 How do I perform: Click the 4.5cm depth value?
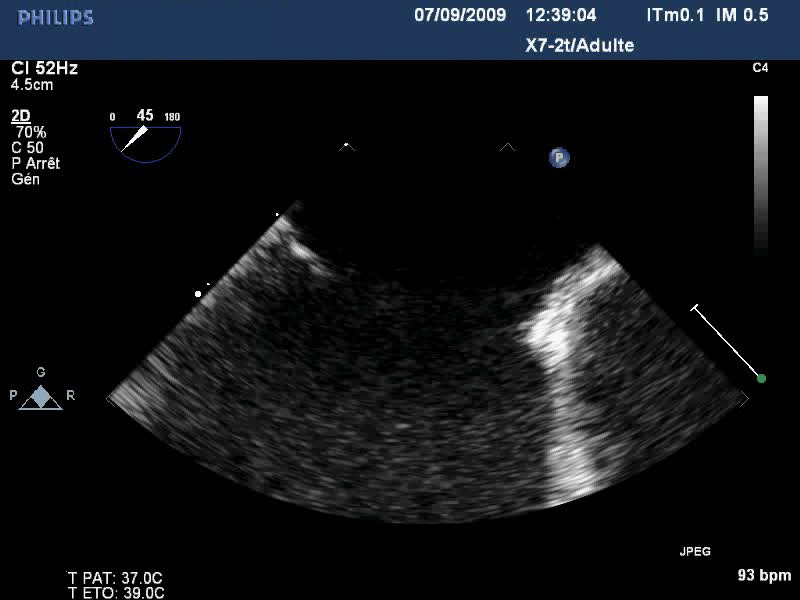pos(32,85)
